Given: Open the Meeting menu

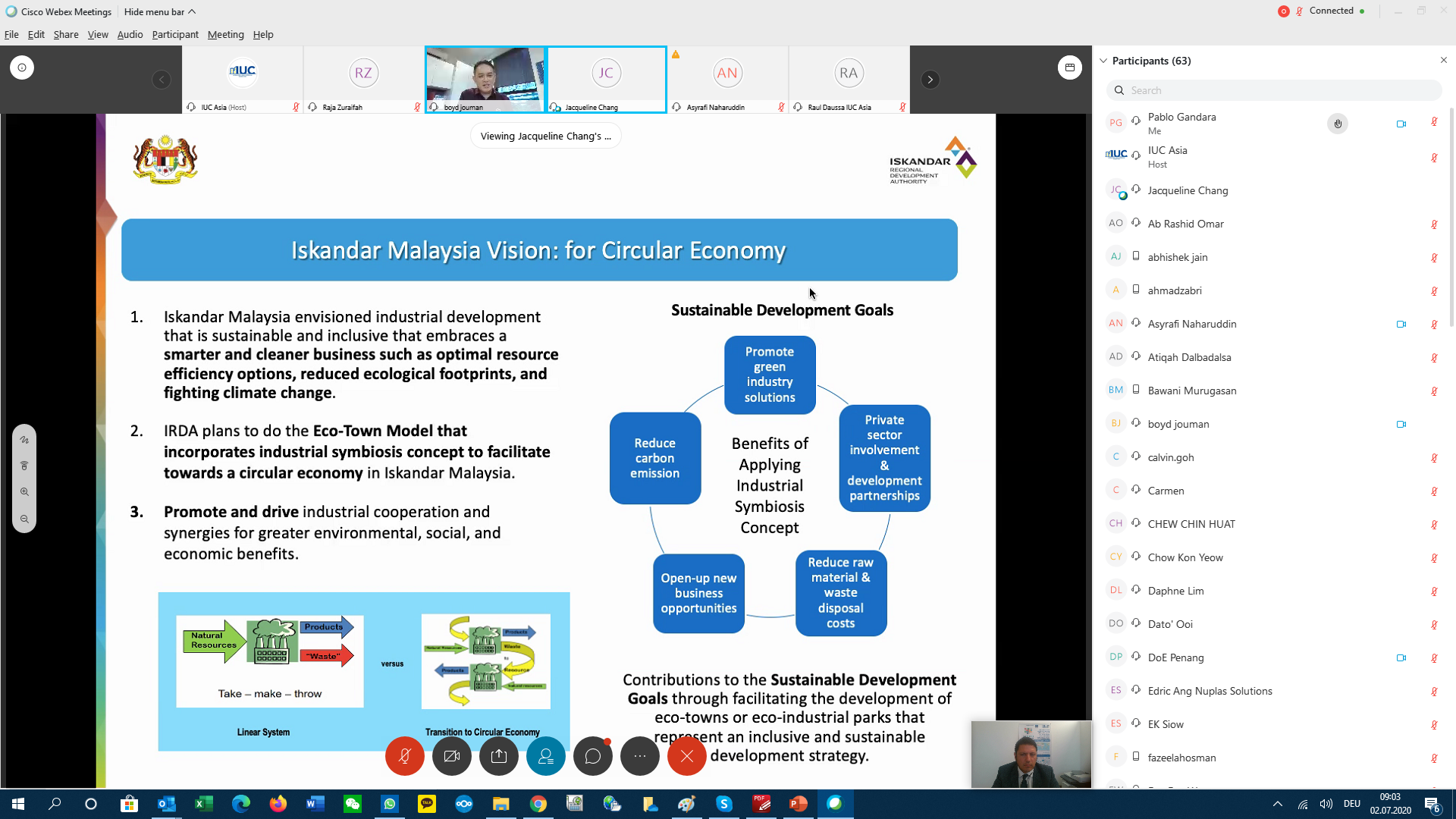Looking at the screenshot, I should point(225,35).
